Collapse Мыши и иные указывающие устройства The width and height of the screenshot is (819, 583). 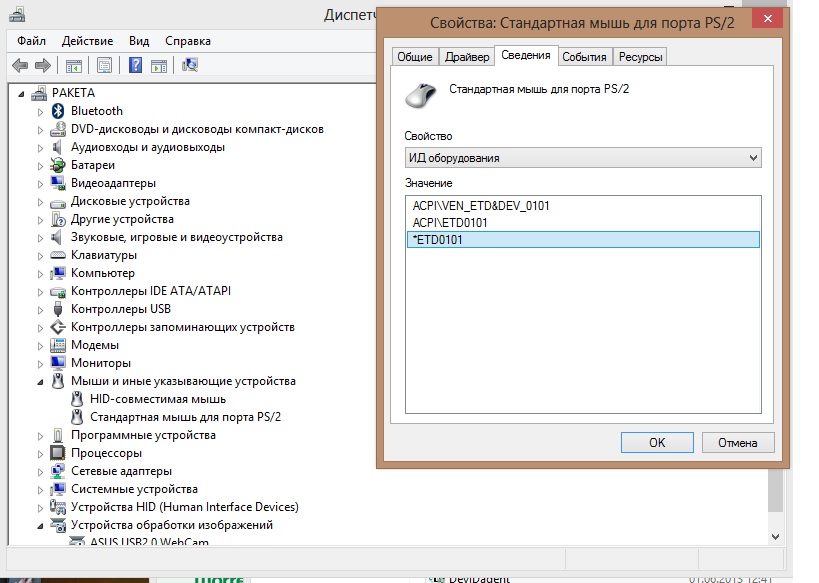(x=41, y=381)
